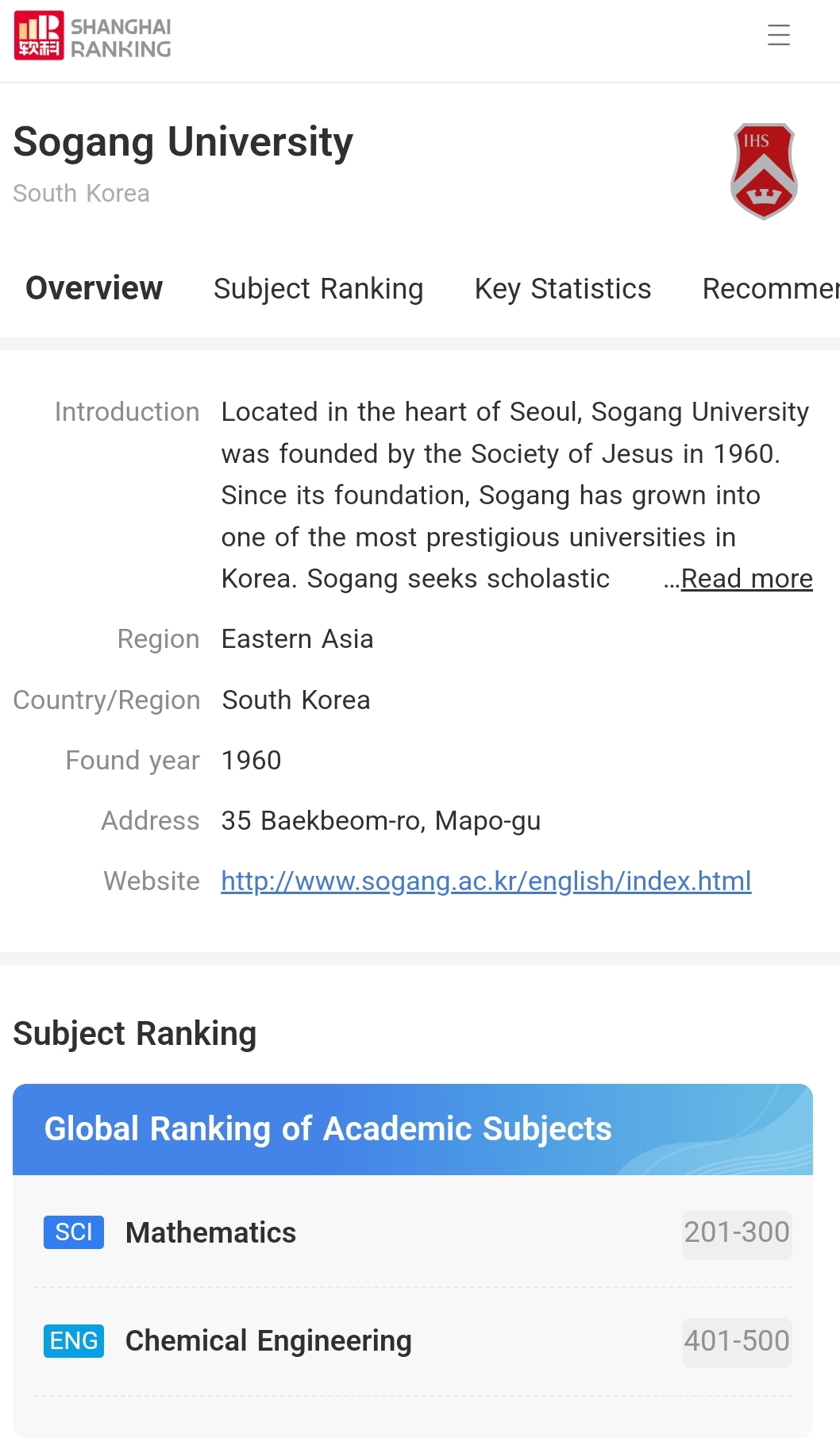Open the hamburger menu icon

point(778,35)
